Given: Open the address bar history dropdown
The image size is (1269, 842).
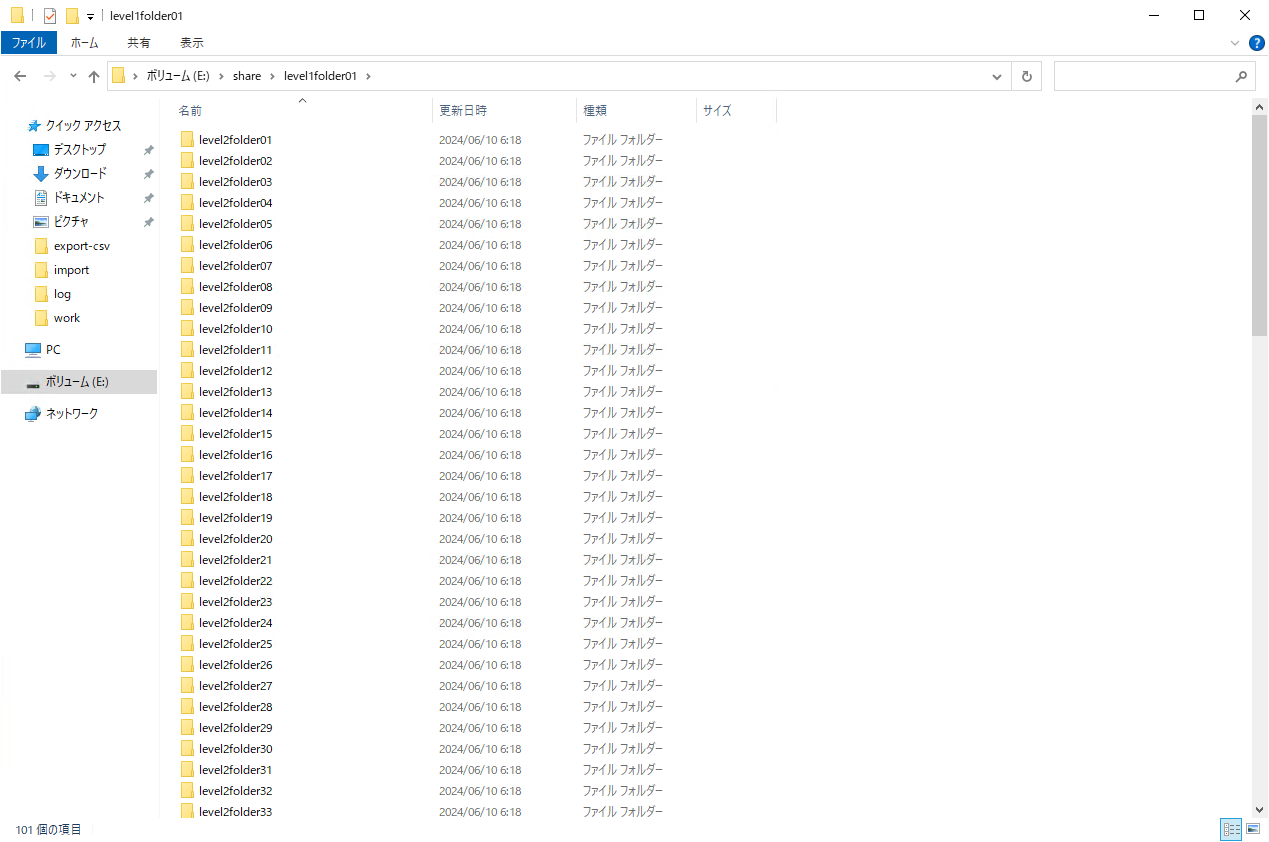Looking at the screenshot, I should point(996,76).
